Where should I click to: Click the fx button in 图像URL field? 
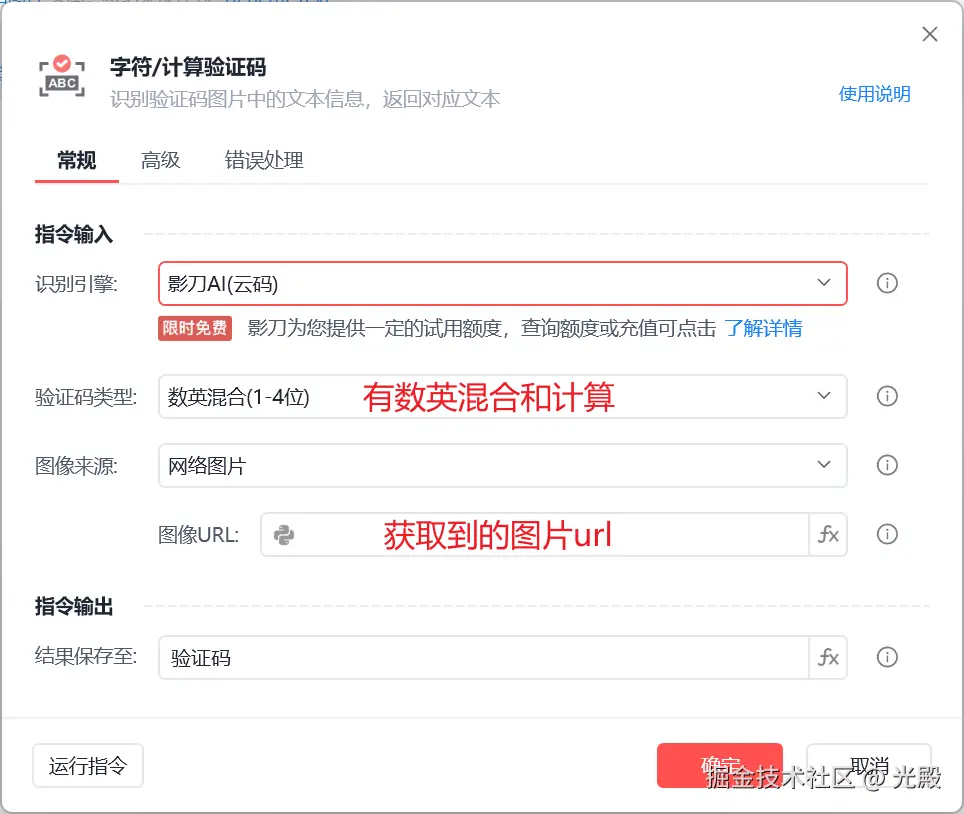[828, 534]
